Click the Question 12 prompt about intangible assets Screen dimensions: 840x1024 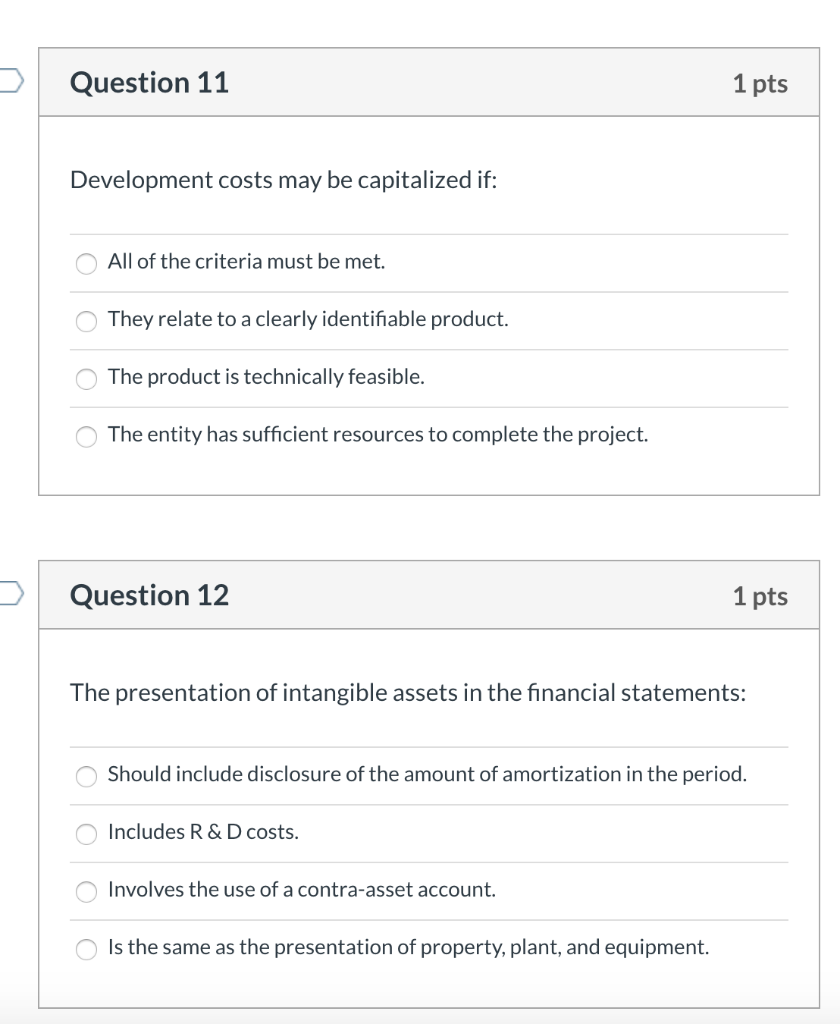(x=408, y=692)
